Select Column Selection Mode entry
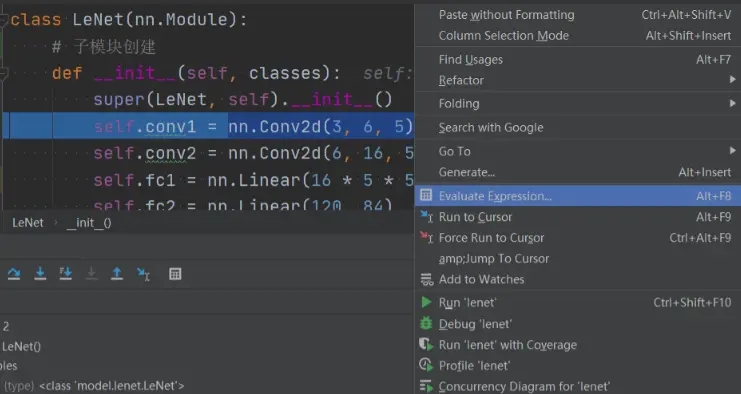 click(x=577, y=35)
